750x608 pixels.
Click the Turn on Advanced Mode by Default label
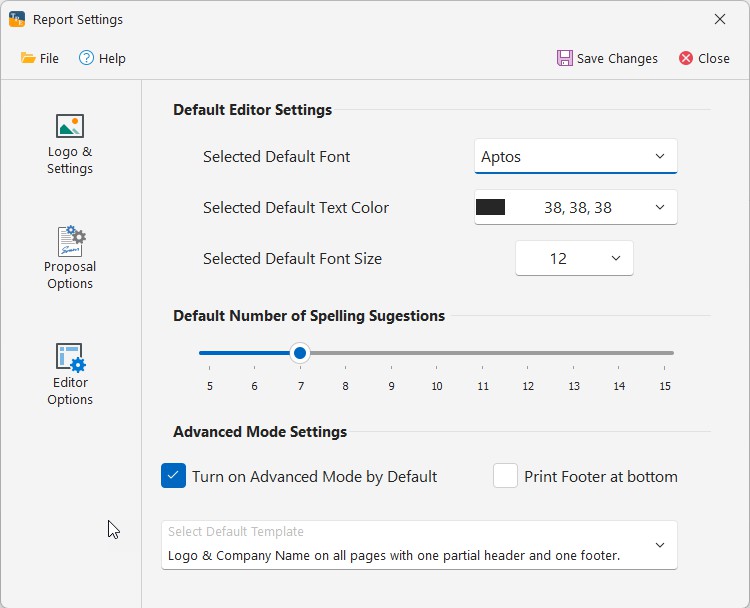point(314,476)
